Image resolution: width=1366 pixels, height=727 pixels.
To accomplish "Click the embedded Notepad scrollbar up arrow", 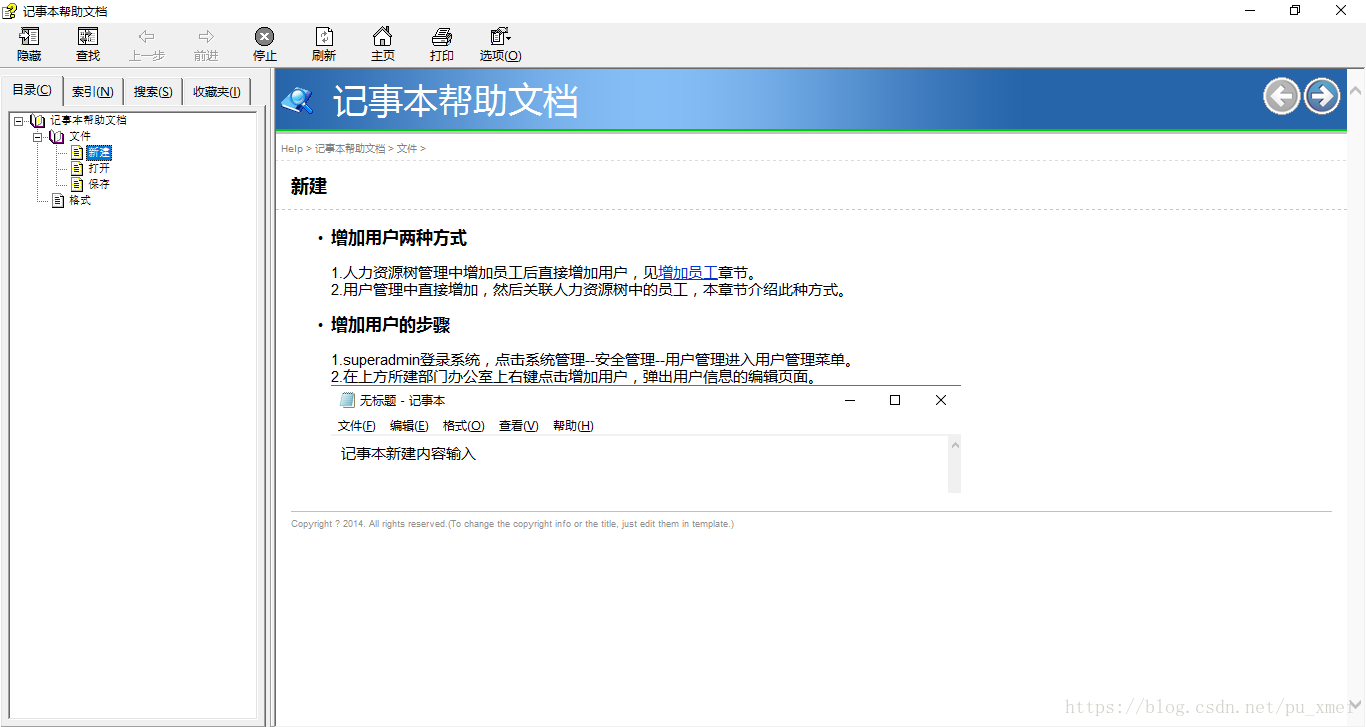I will coord(955,445).
